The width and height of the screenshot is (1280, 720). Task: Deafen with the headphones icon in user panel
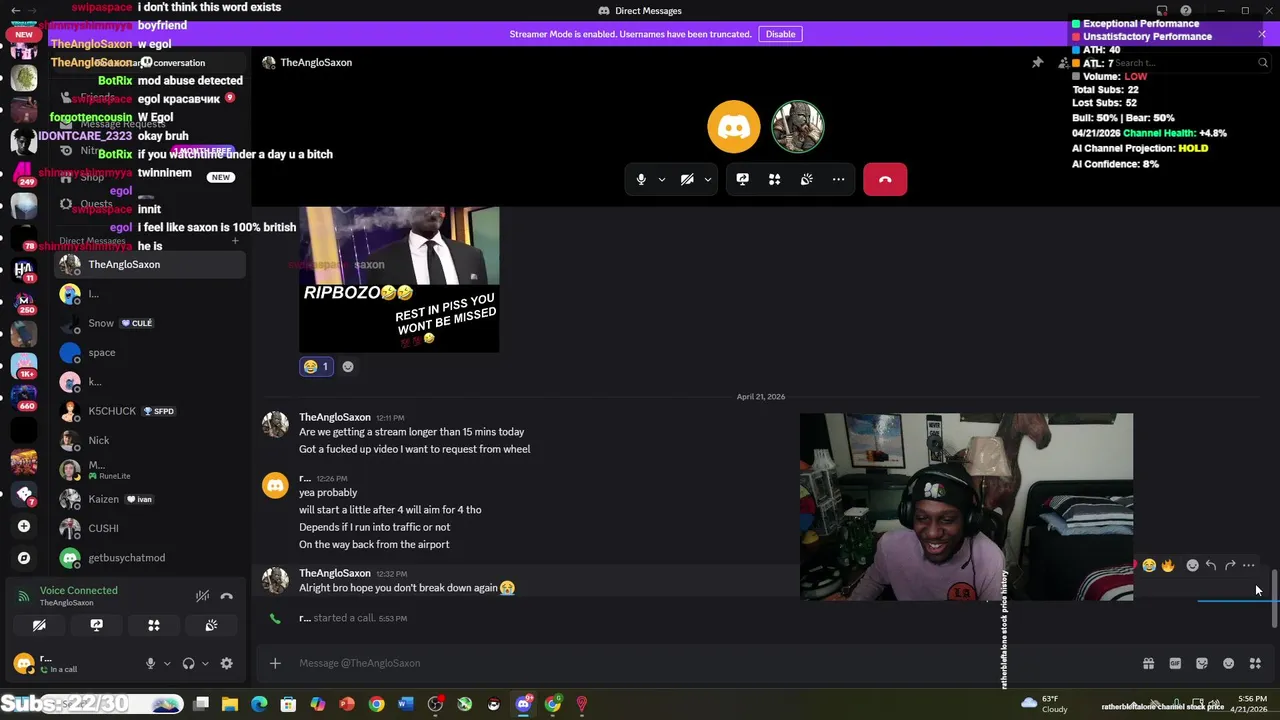(188, 663)
